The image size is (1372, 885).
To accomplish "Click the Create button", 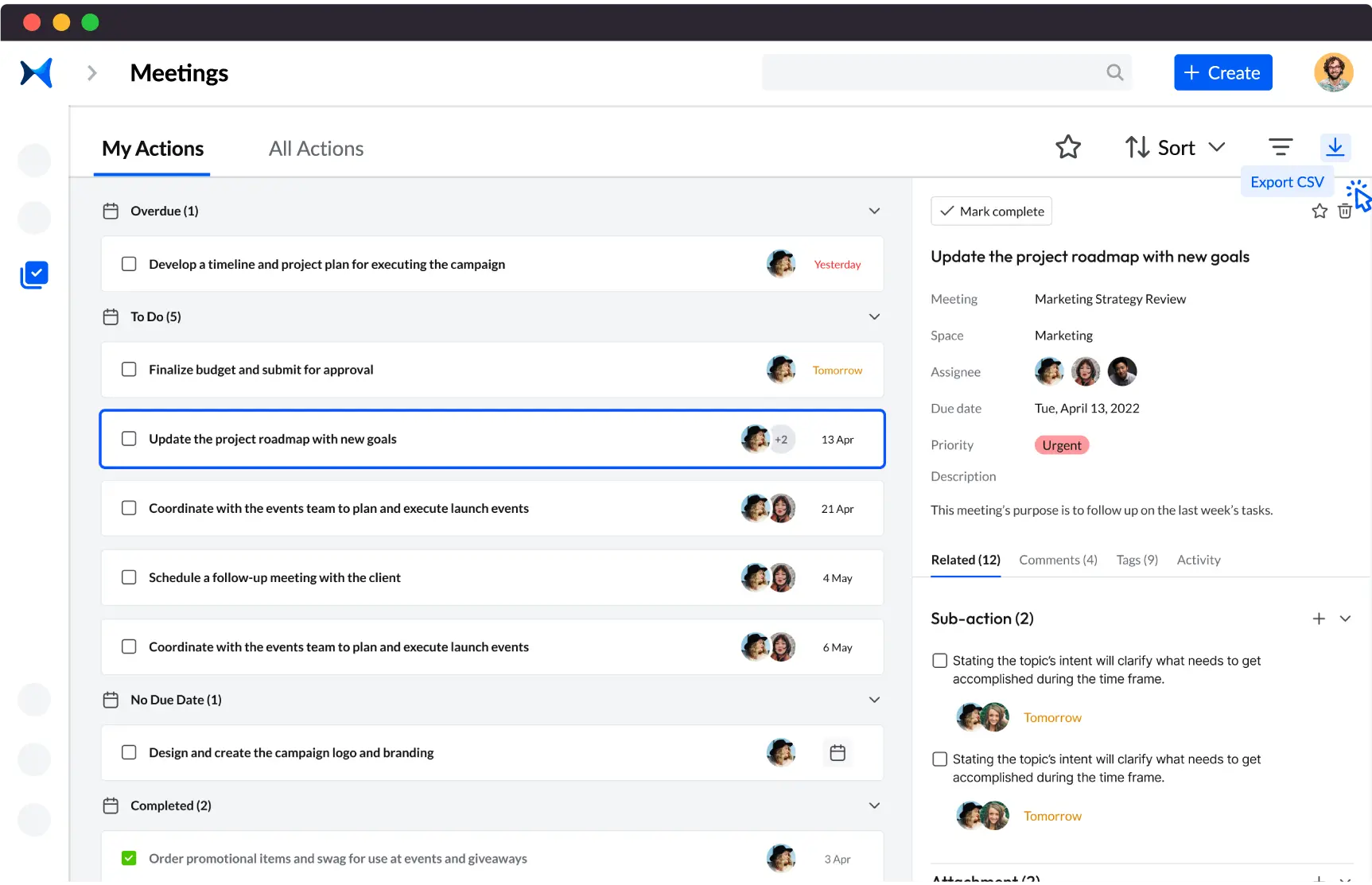I will click(1222, 72).
